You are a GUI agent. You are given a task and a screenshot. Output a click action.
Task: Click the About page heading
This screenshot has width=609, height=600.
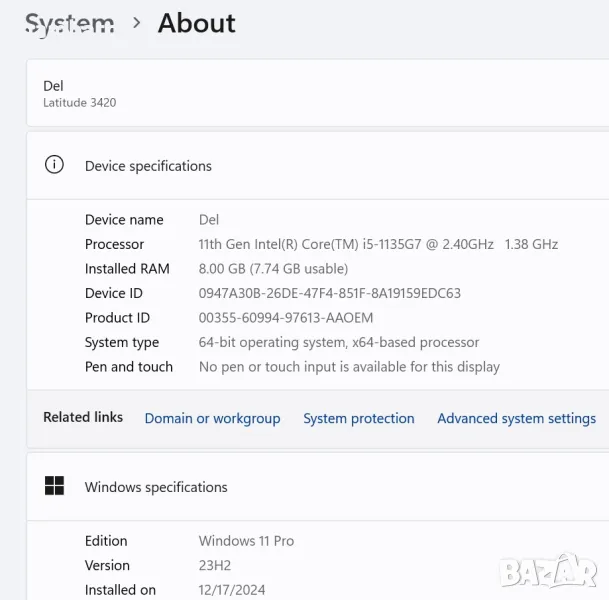197,23
